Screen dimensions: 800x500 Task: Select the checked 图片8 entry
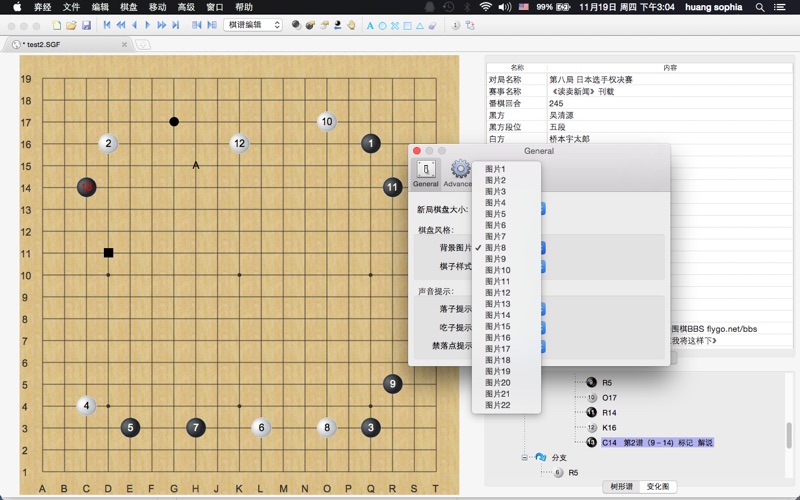(506, 247)
